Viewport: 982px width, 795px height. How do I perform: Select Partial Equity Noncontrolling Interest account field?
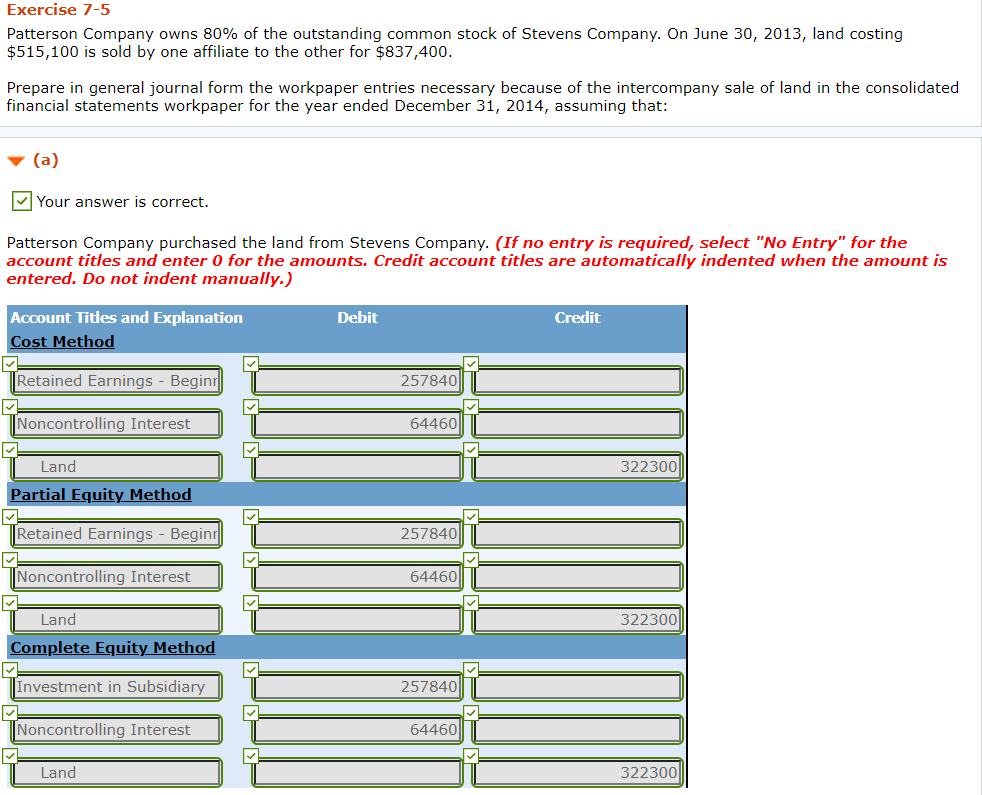pyautogui.click(x=116, y=577)
